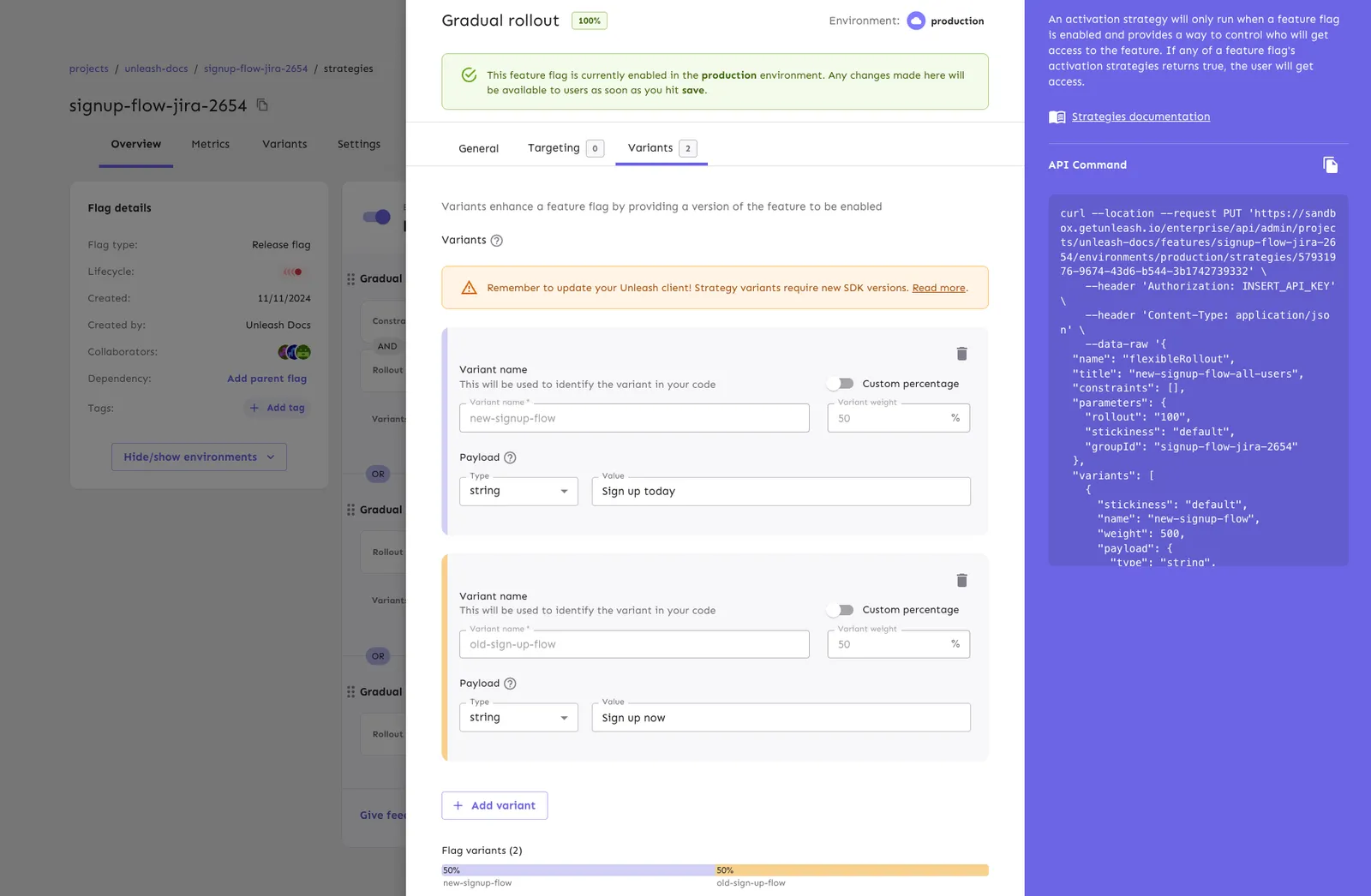The width and height of the screenshot is (1371, 896).
Task: Click the new-signup-flow 50% weight bar
Action: click(578, 870)
